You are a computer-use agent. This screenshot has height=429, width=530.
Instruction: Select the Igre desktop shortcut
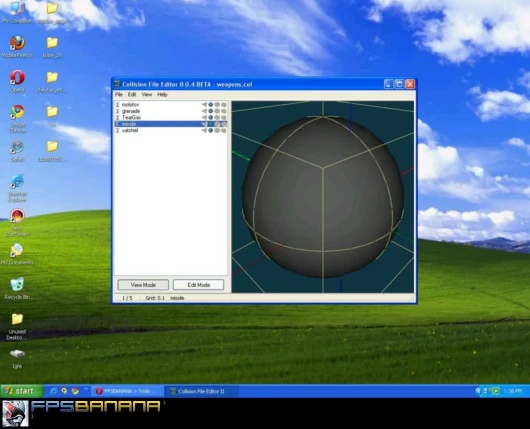pyautogui.click(x=17, y=359)
